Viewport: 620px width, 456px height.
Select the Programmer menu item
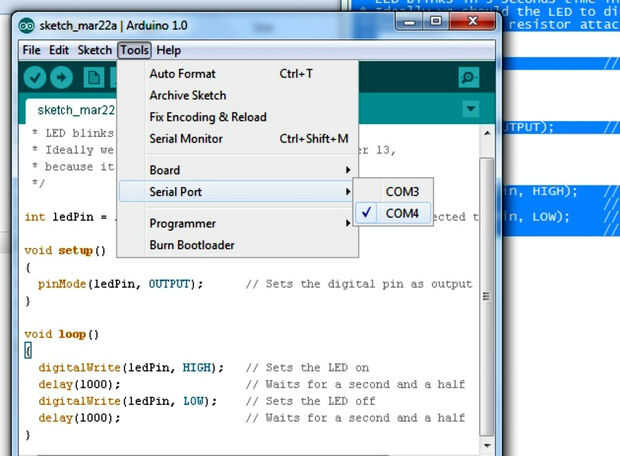pyautogui.click(x=238, y=223)
